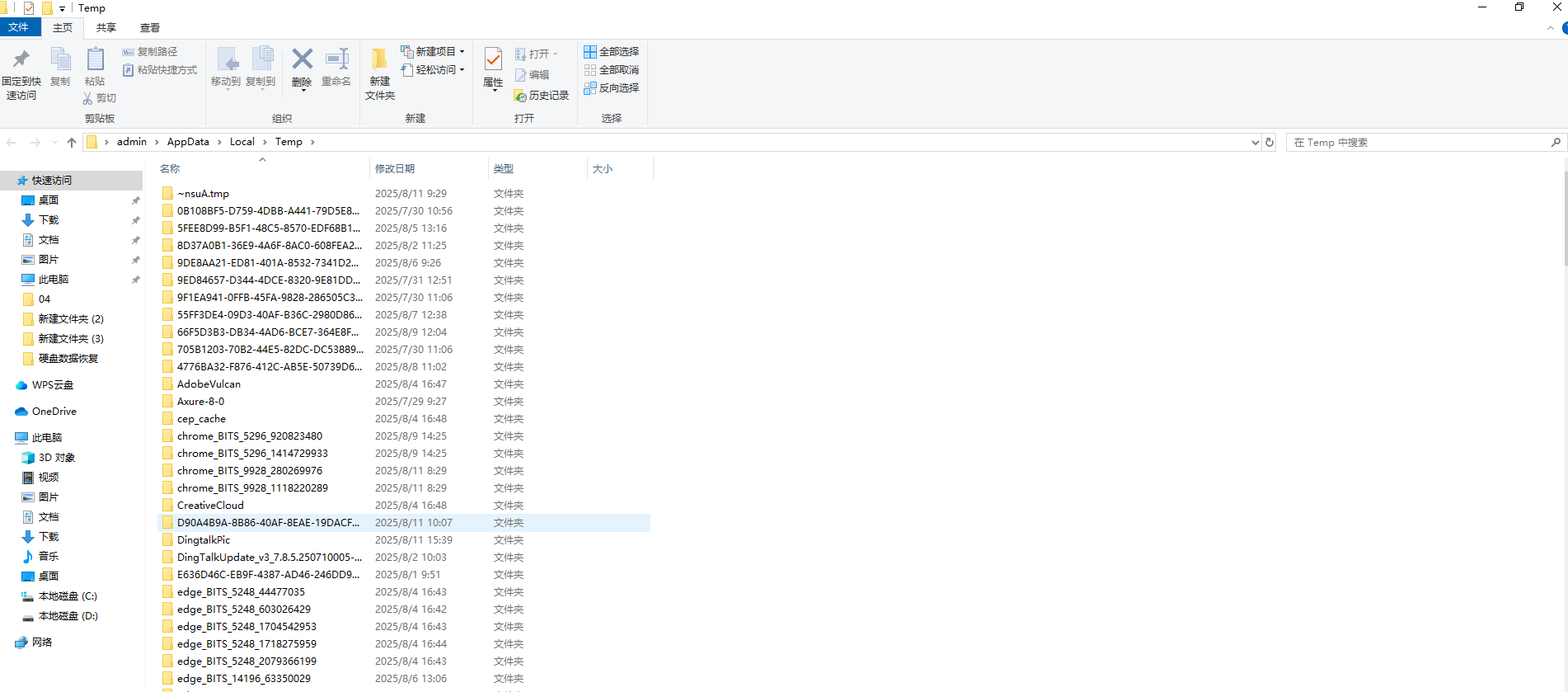Click the refresh button beside address bar
Screen dimensions: 1568x692
pyautogui.click(x=1270, y=143)
